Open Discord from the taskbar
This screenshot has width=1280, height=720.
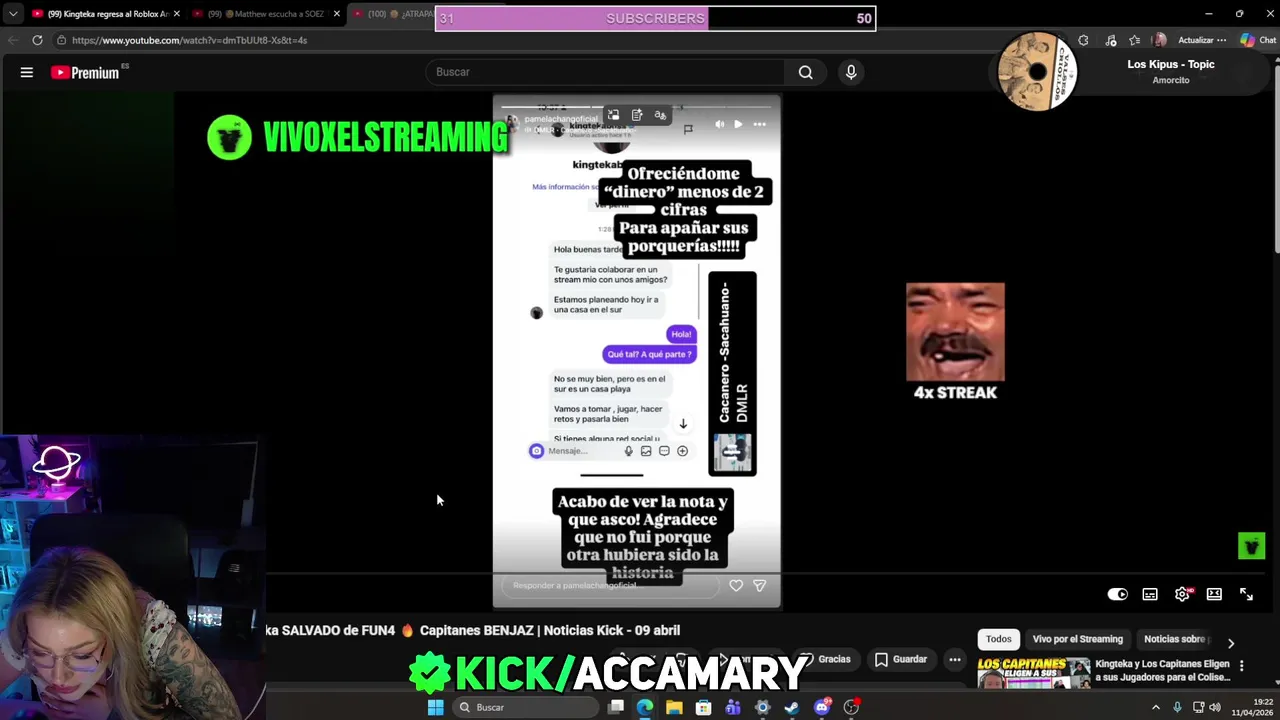coord(822,707)
